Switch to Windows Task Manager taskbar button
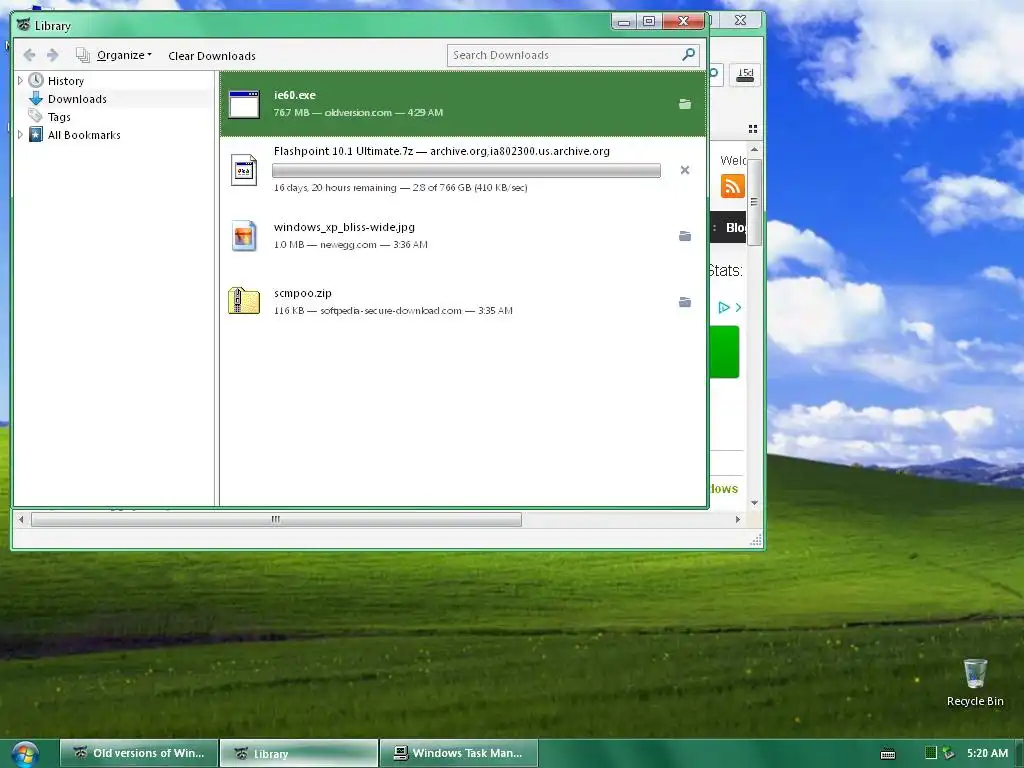Screen dimensions: 1024x768 (x=459, y=753)
